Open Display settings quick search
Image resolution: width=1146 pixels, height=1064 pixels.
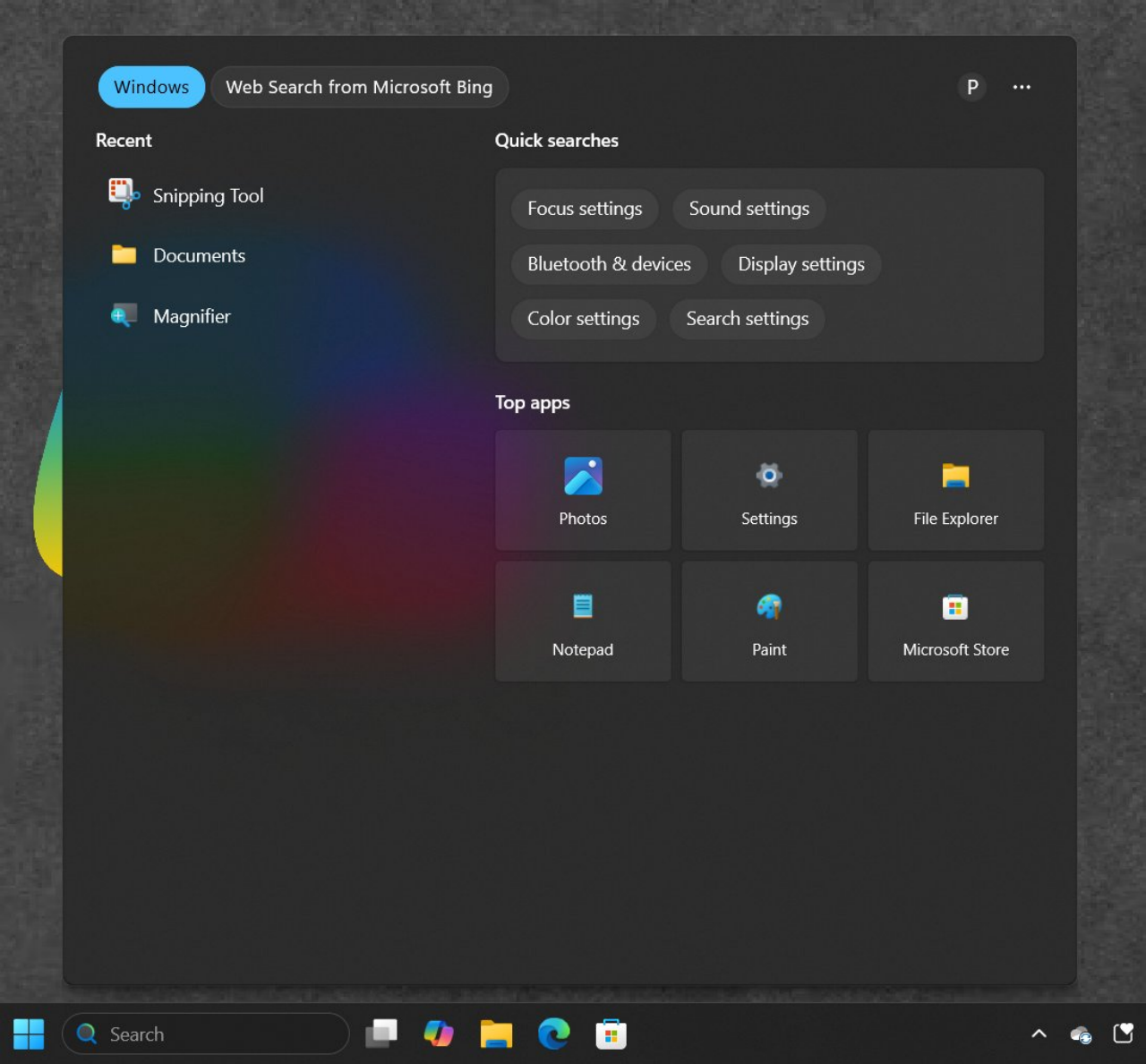801,264
